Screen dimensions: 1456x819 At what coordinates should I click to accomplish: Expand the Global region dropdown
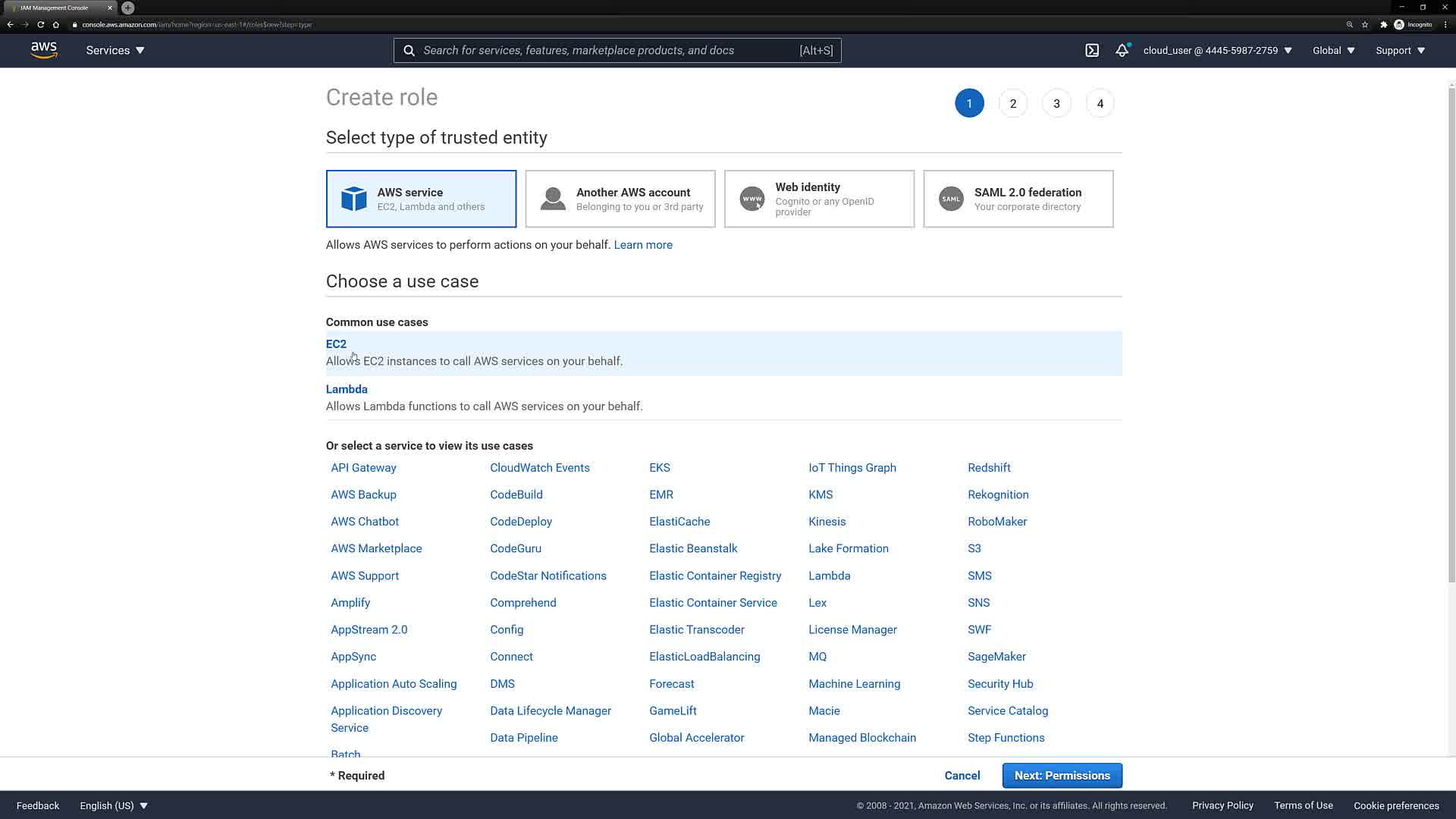(x=1333, y=51)
